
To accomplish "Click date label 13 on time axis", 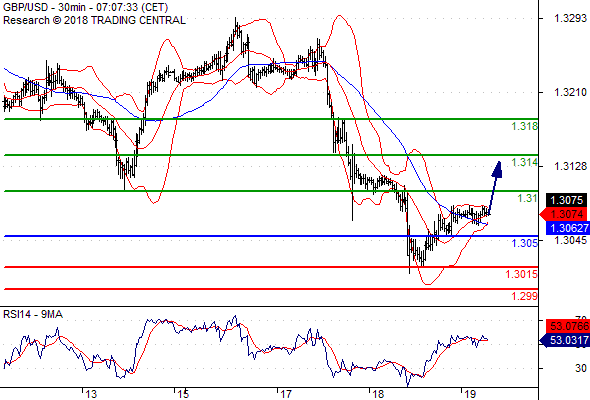I will click(91, 394).
